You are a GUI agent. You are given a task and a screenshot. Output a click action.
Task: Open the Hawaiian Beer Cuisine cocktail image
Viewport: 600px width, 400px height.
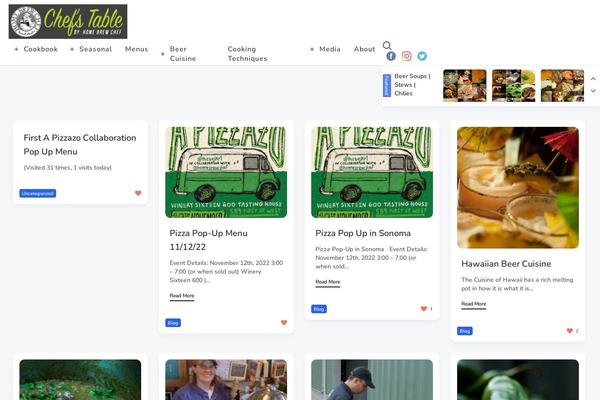point(518,188)
